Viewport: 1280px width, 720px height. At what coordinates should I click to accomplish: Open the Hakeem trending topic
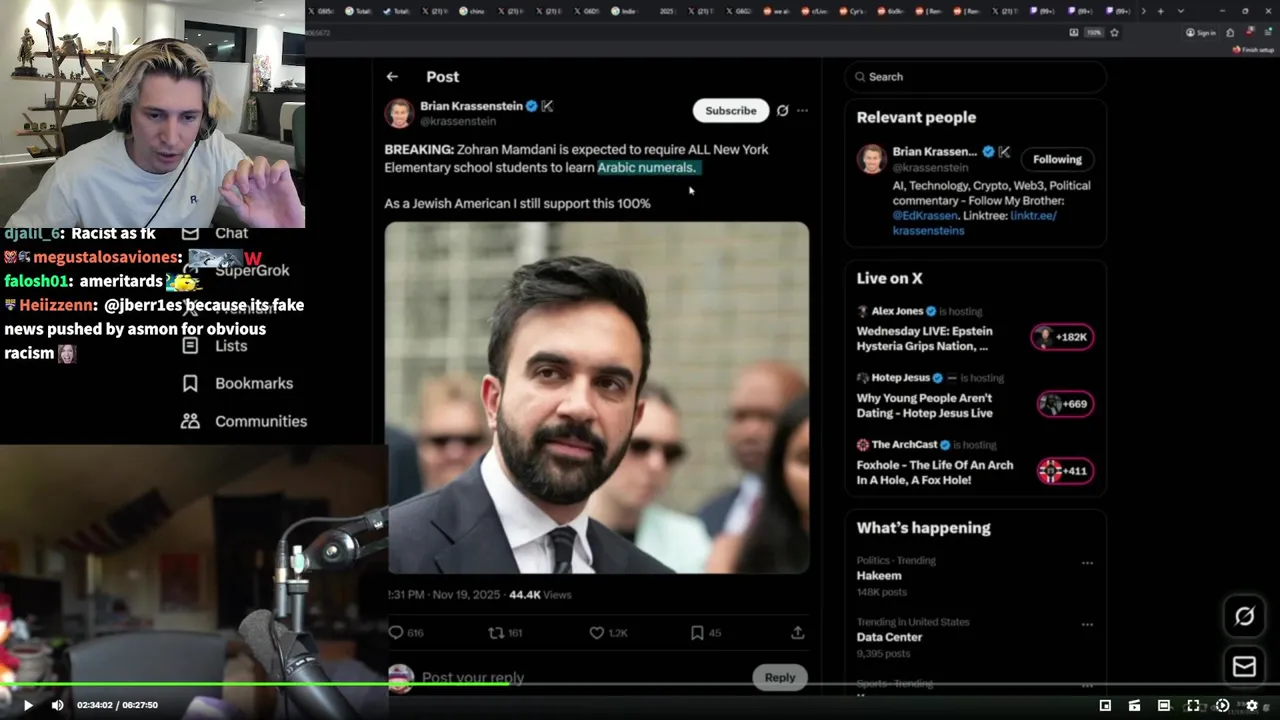(879, 576)
